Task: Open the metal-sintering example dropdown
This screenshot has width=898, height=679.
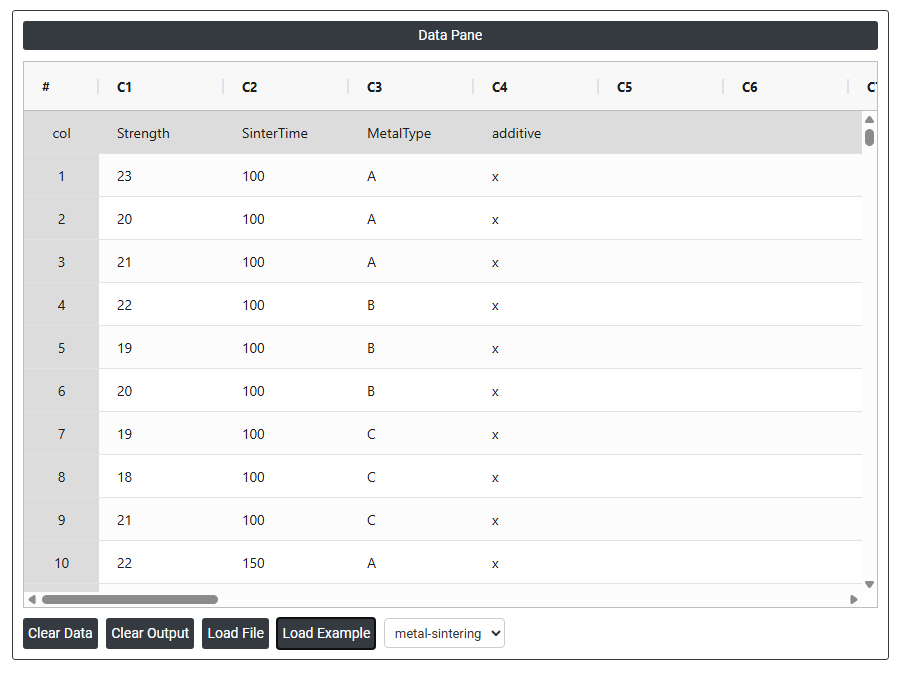Action: (x=444, y=633)
